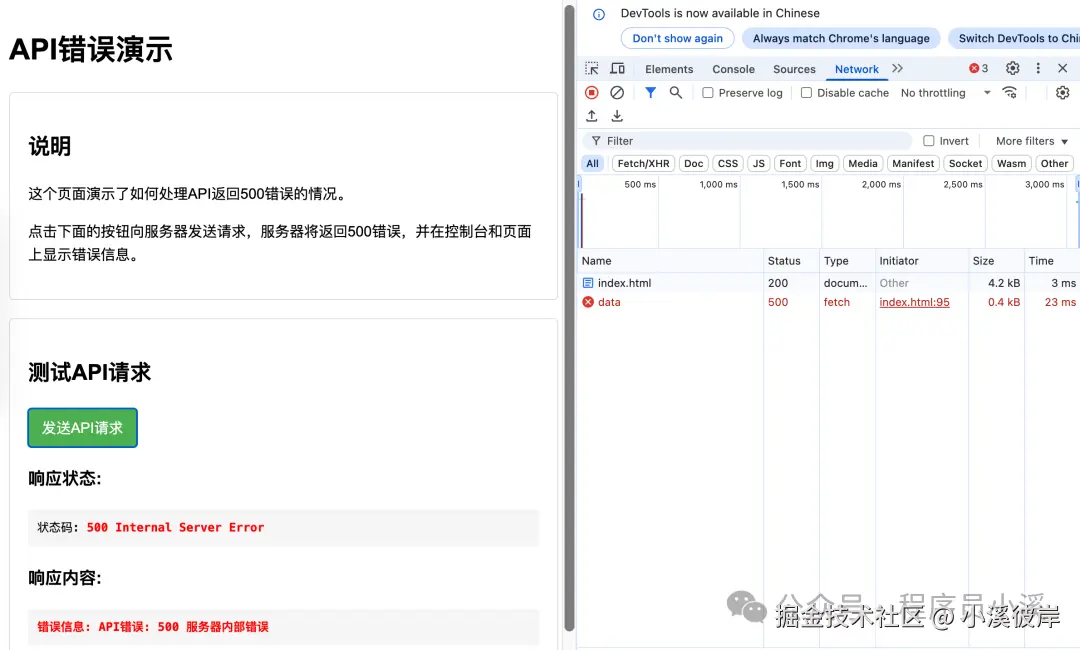Screen dimensions: 1080x650
Task: Open the network search magnifier
Action: 676,92
